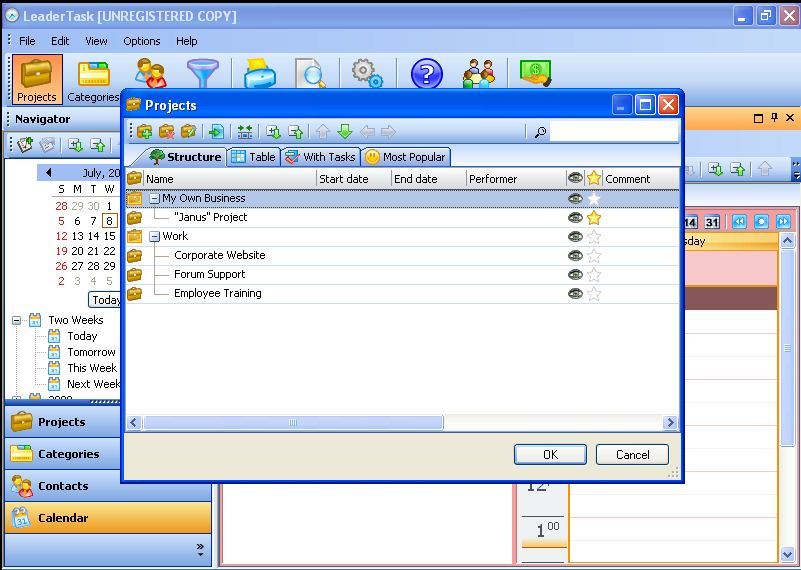
Task: Open the File menu
Action: click(x=27, y=41)
